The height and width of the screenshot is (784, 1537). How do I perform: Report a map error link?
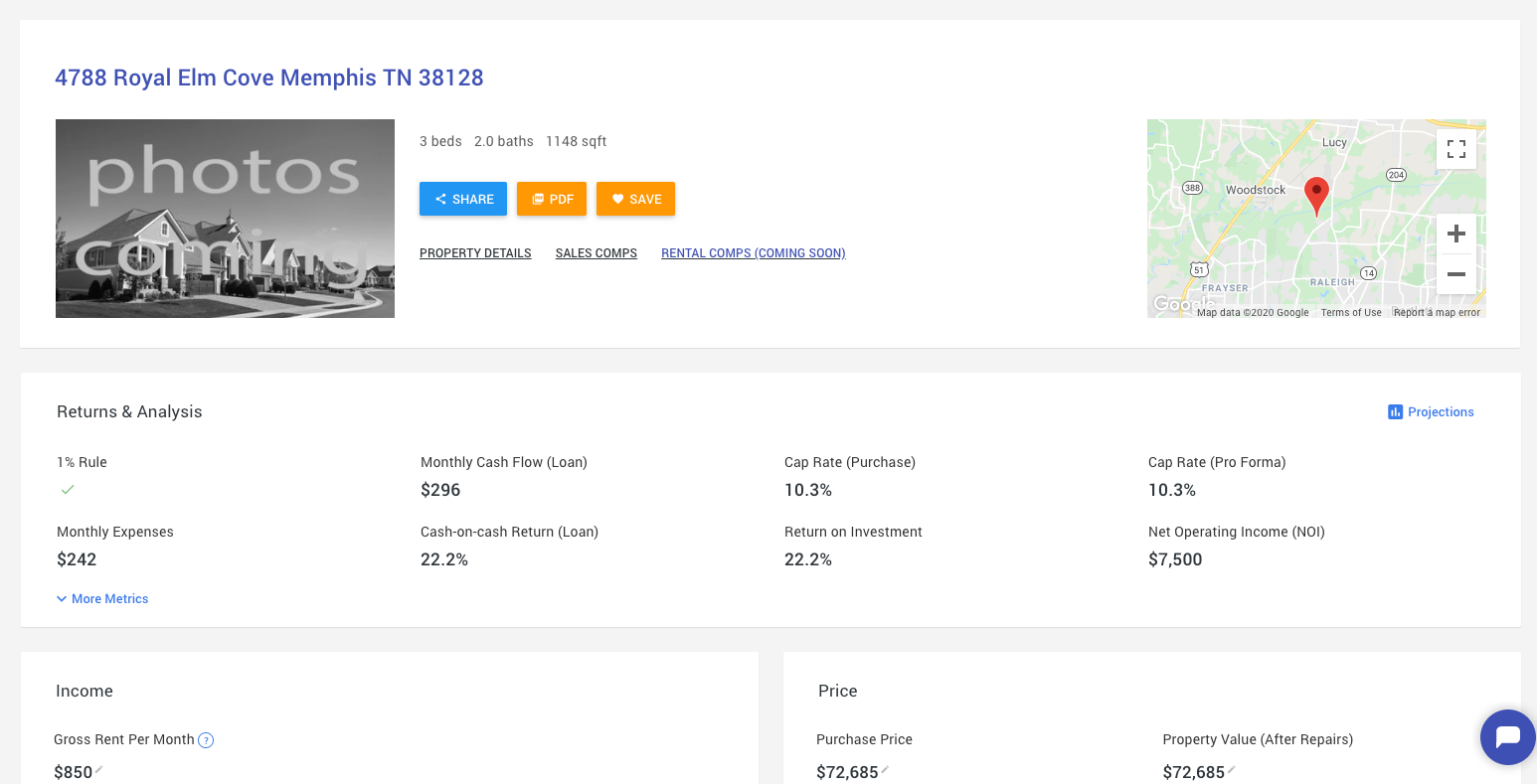pyautogui.click(x=1438, y=312)
